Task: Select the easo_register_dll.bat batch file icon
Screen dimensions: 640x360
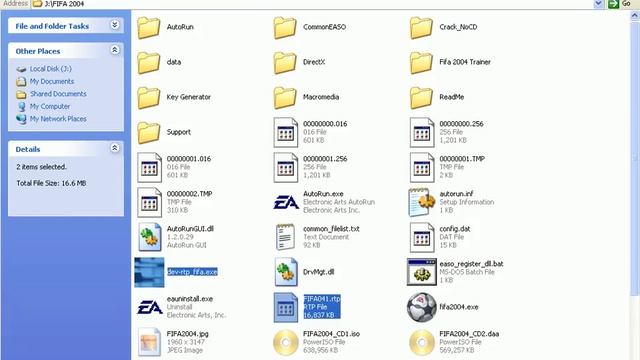Action: (x=422, y=272)
